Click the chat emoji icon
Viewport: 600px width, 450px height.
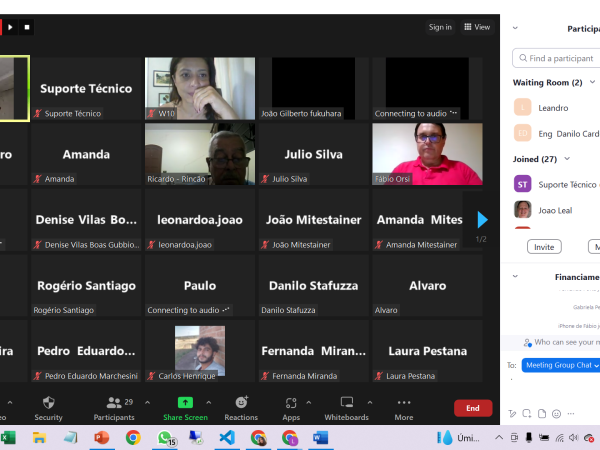556,414
